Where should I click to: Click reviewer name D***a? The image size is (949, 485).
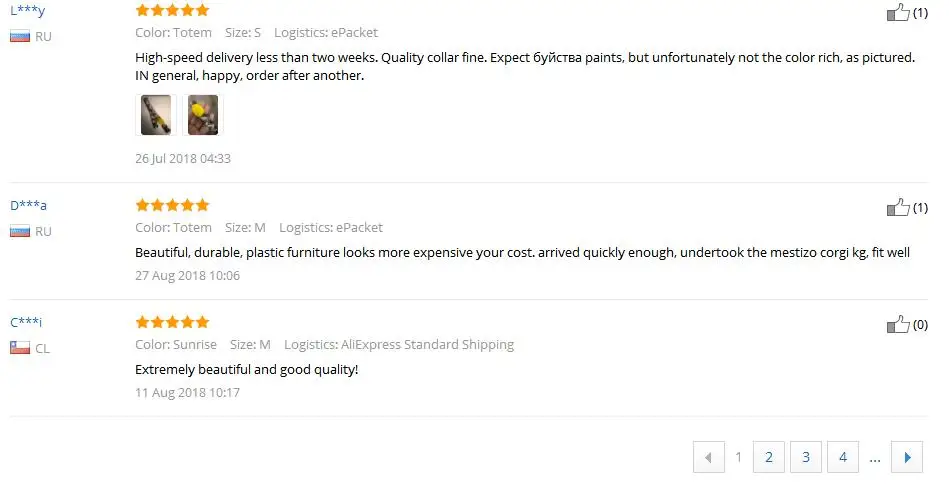(x=28, y=206)
